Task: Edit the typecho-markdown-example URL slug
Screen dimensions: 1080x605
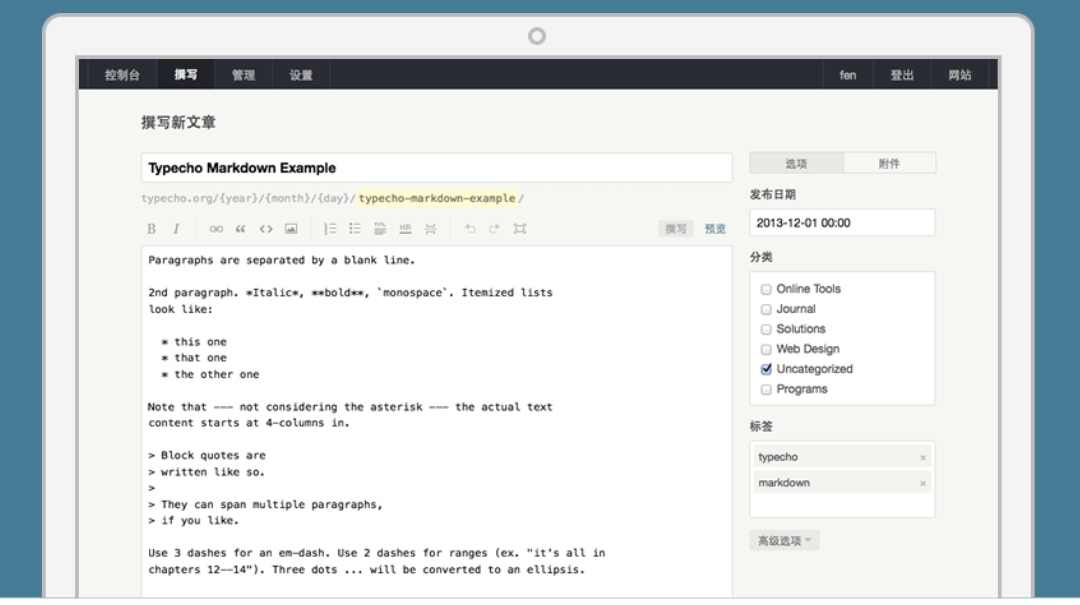Action: (x=437, y=198)
